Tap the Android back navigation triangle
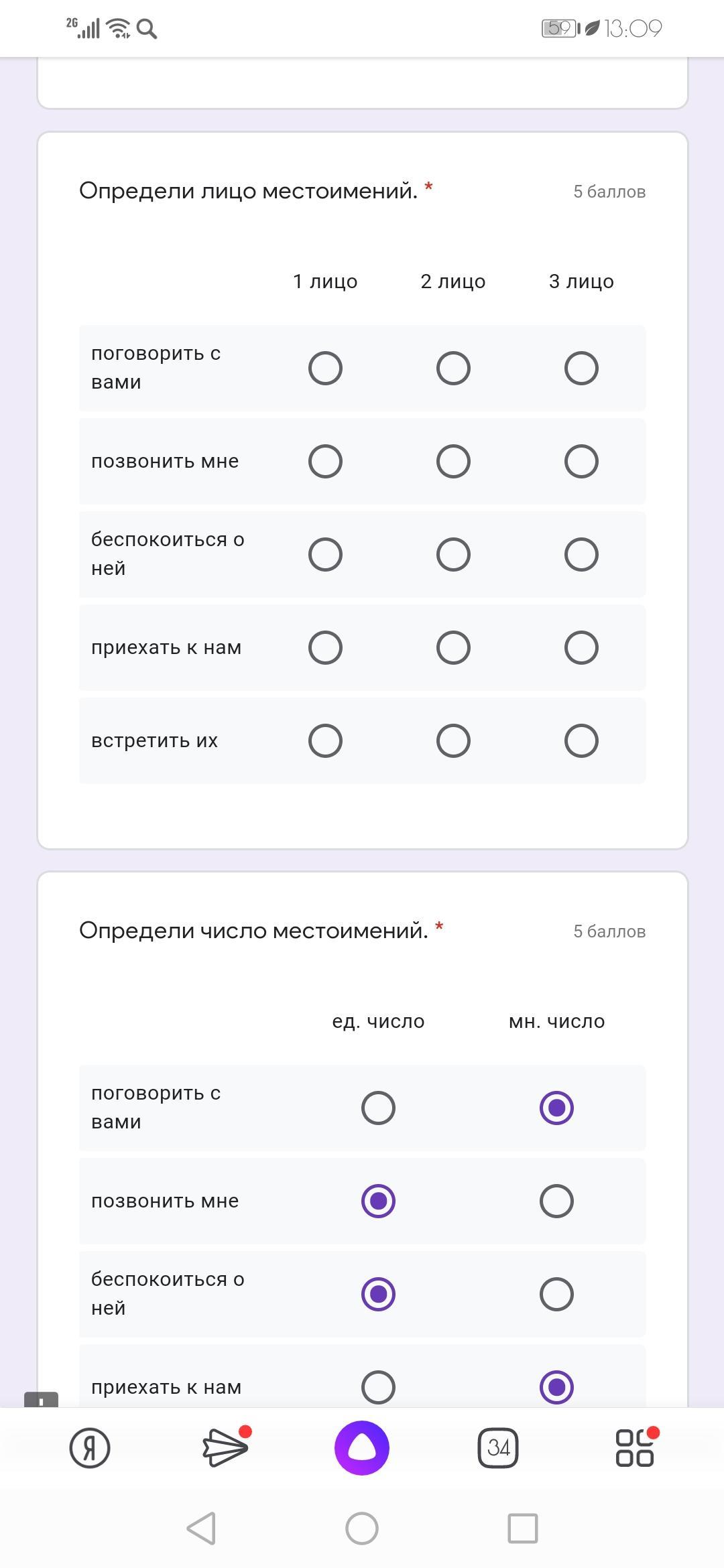The image size is (724, 1568). click(201, 1528)
